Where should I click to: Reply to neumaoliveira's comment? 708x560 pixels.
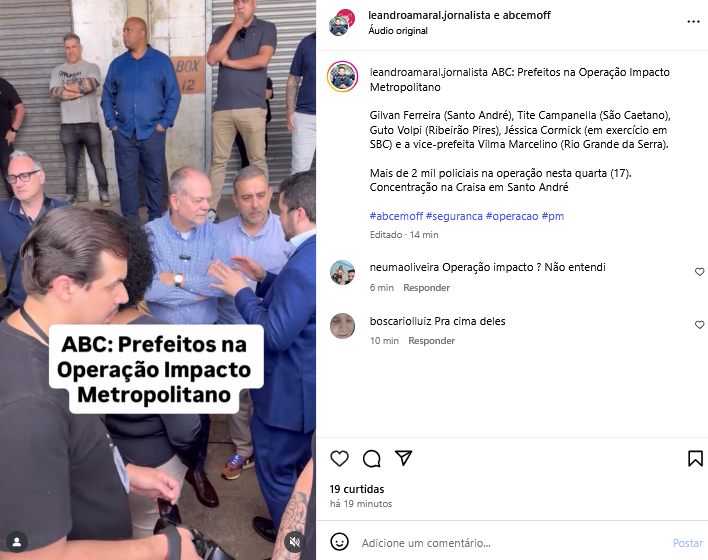[x=426, y=288]
